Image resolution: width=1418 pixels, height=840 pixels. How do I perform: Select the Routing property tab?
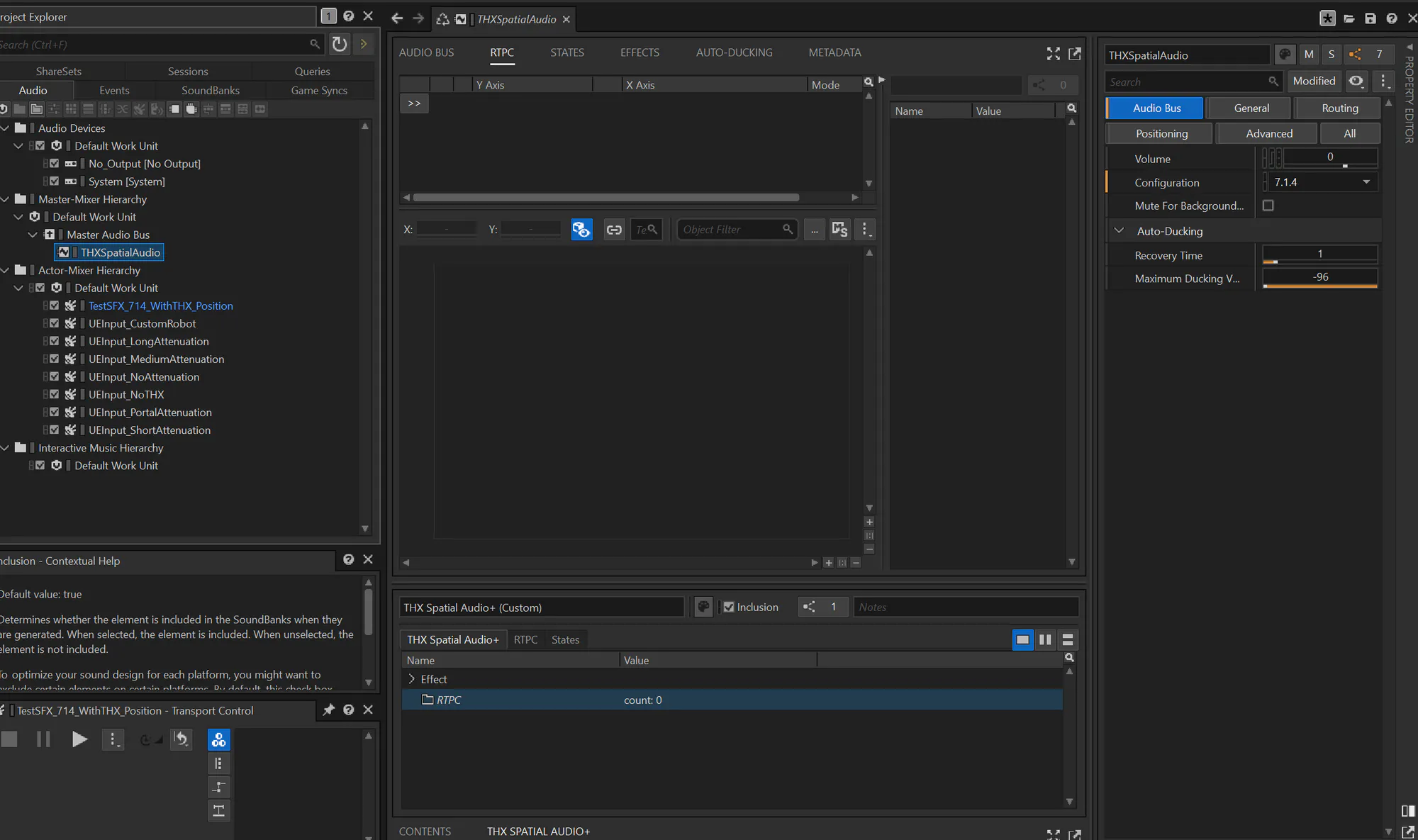point(1339,108)
